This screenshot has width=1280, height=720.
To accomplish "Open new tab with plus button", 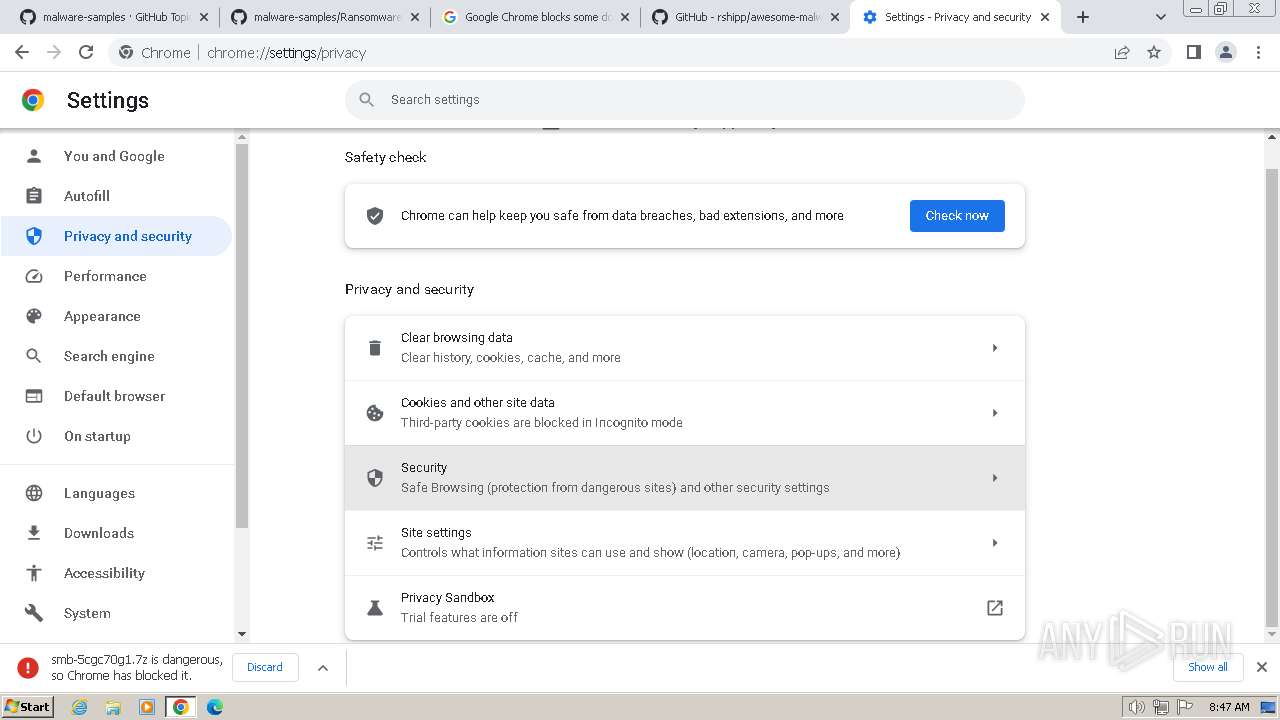I will pos(1082,17).
